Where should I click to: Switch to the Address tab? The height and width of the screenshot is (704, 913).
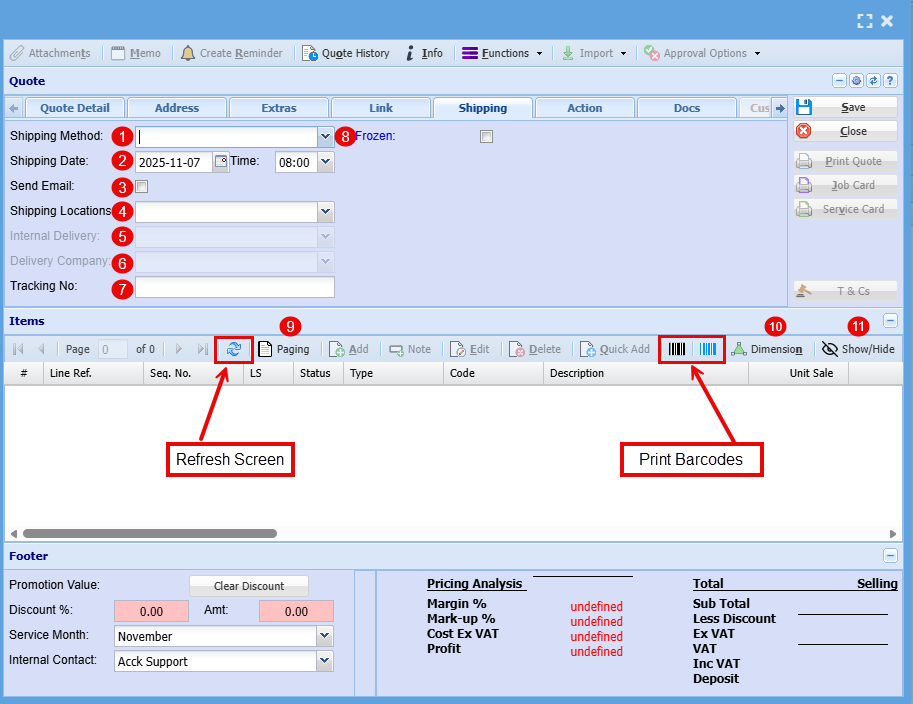[x=176, y=108]
